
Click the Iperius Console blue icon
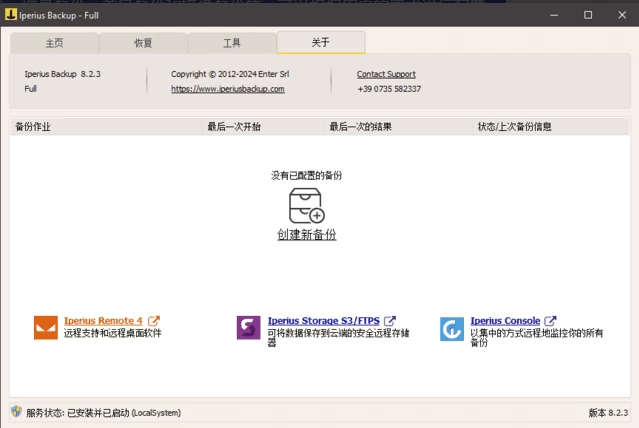pyautogui.click(x=452, y=328)
